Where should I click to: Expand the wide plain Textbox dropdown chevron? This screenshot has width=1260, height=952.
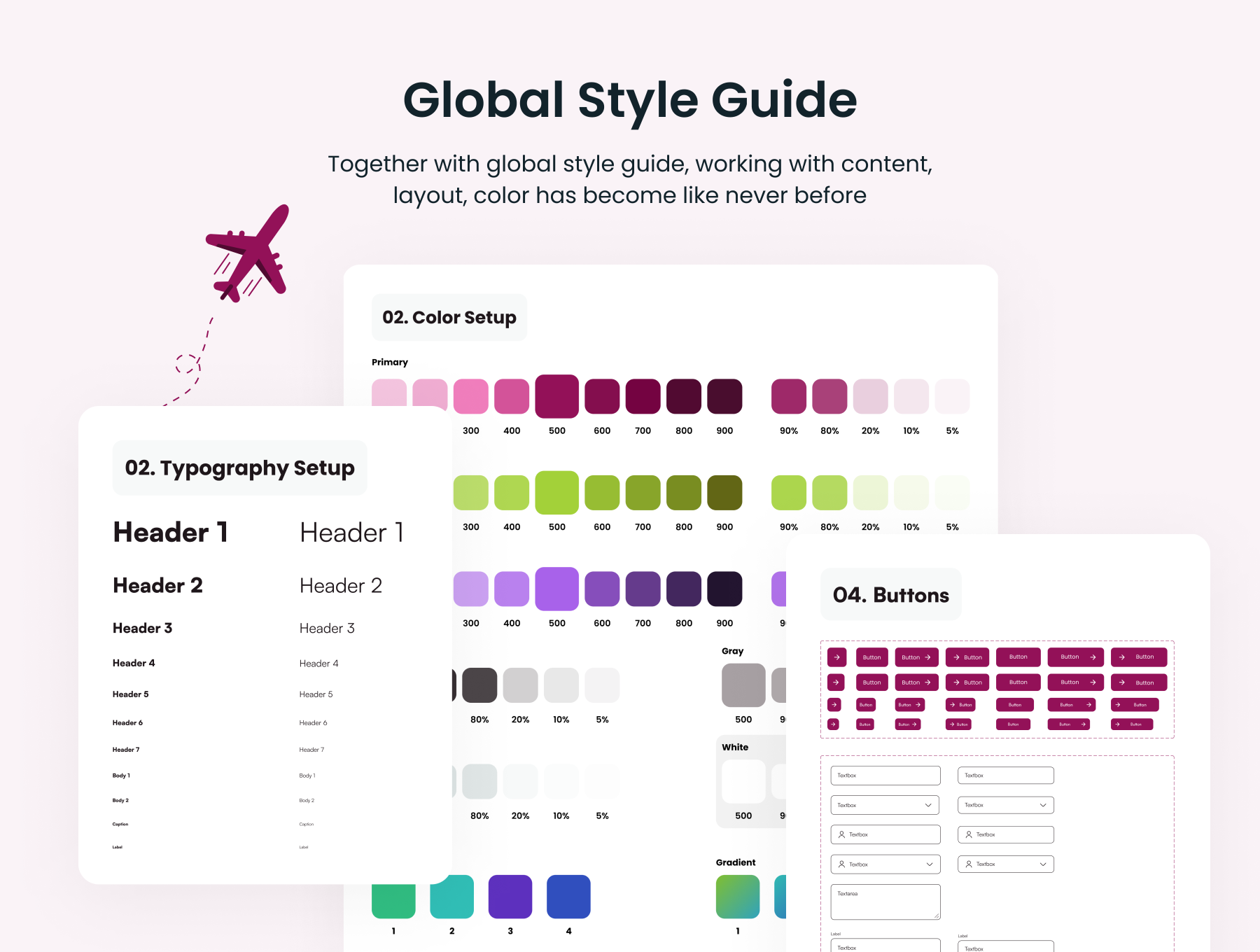[x=928, y=805]
